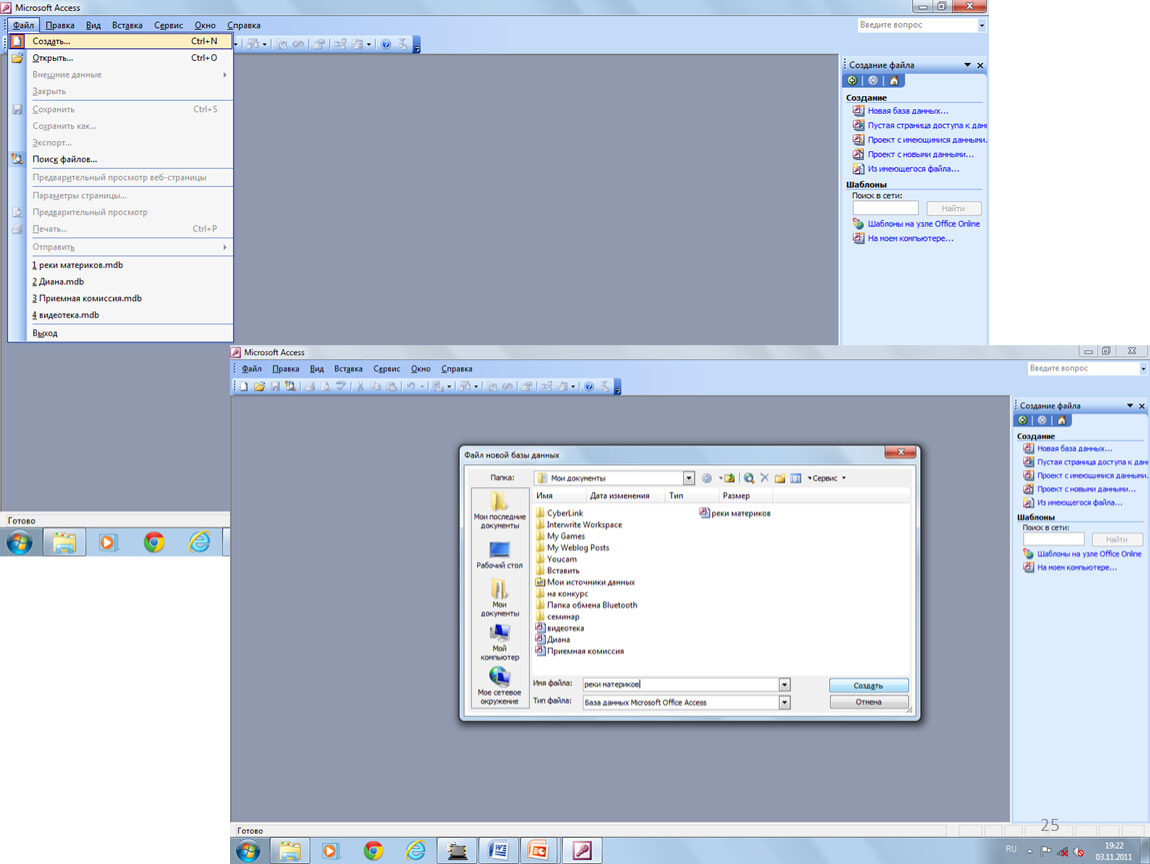Click the Open folder icon on the dialog window's toolbar
1150x864 pixels.
pos(259,387)
